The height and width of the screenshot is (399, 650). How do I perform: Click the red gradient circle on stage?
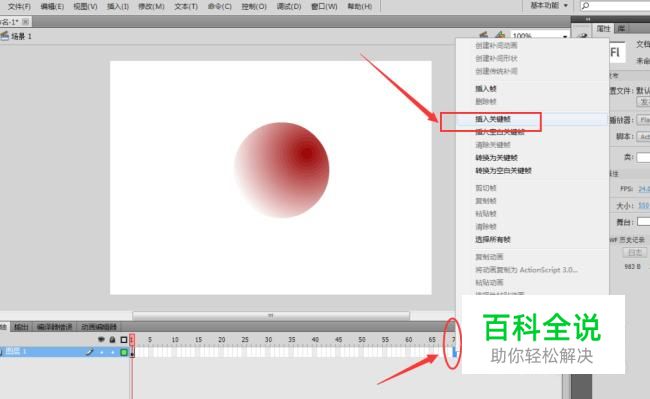pyautogui.click(x=282, y=170)
